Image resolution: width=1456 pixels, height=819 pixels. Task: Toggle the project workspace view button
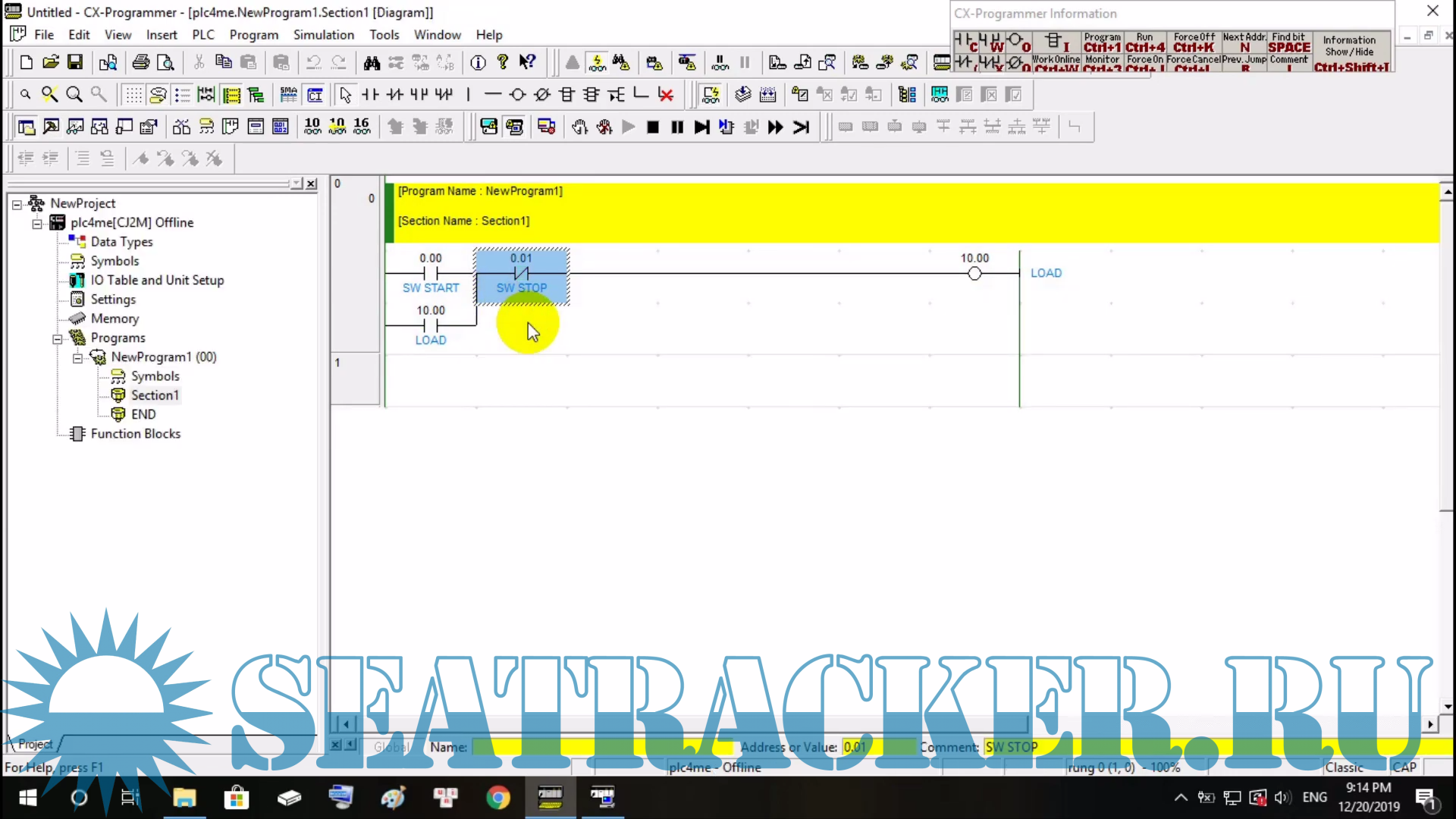(x=27, y=127)
